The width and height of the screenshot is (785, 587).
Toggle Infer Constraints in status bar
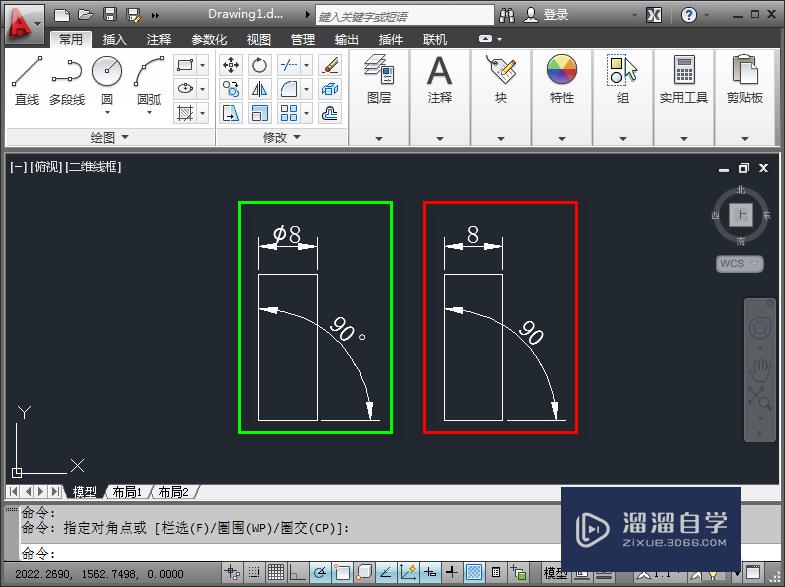pos(231,572)
